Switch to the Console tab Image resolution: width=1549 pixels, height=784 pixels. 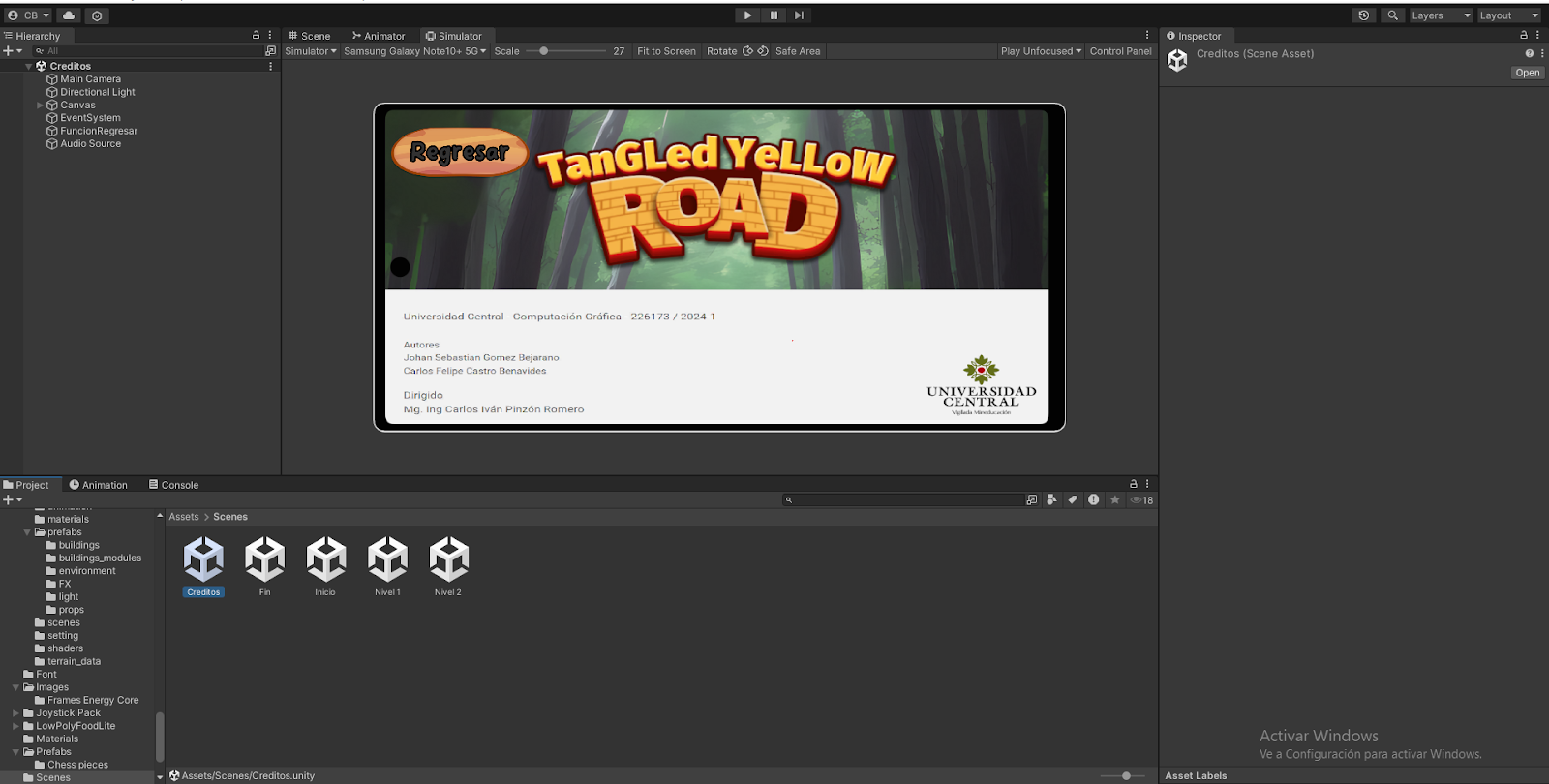(x=173, y=485)
